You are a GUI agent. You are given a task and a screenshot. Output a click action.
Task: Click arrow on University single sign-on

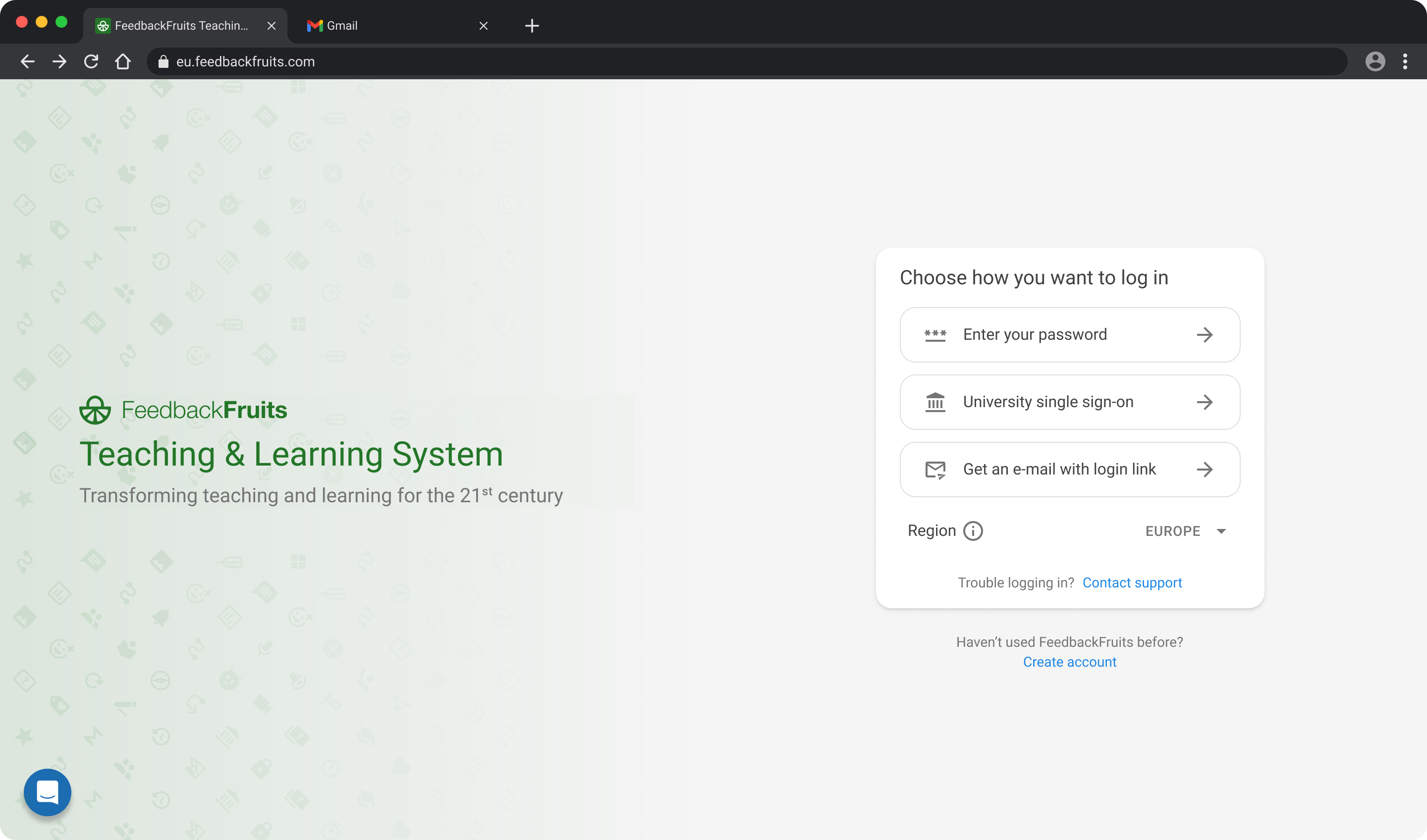(x=1205, y=402)
